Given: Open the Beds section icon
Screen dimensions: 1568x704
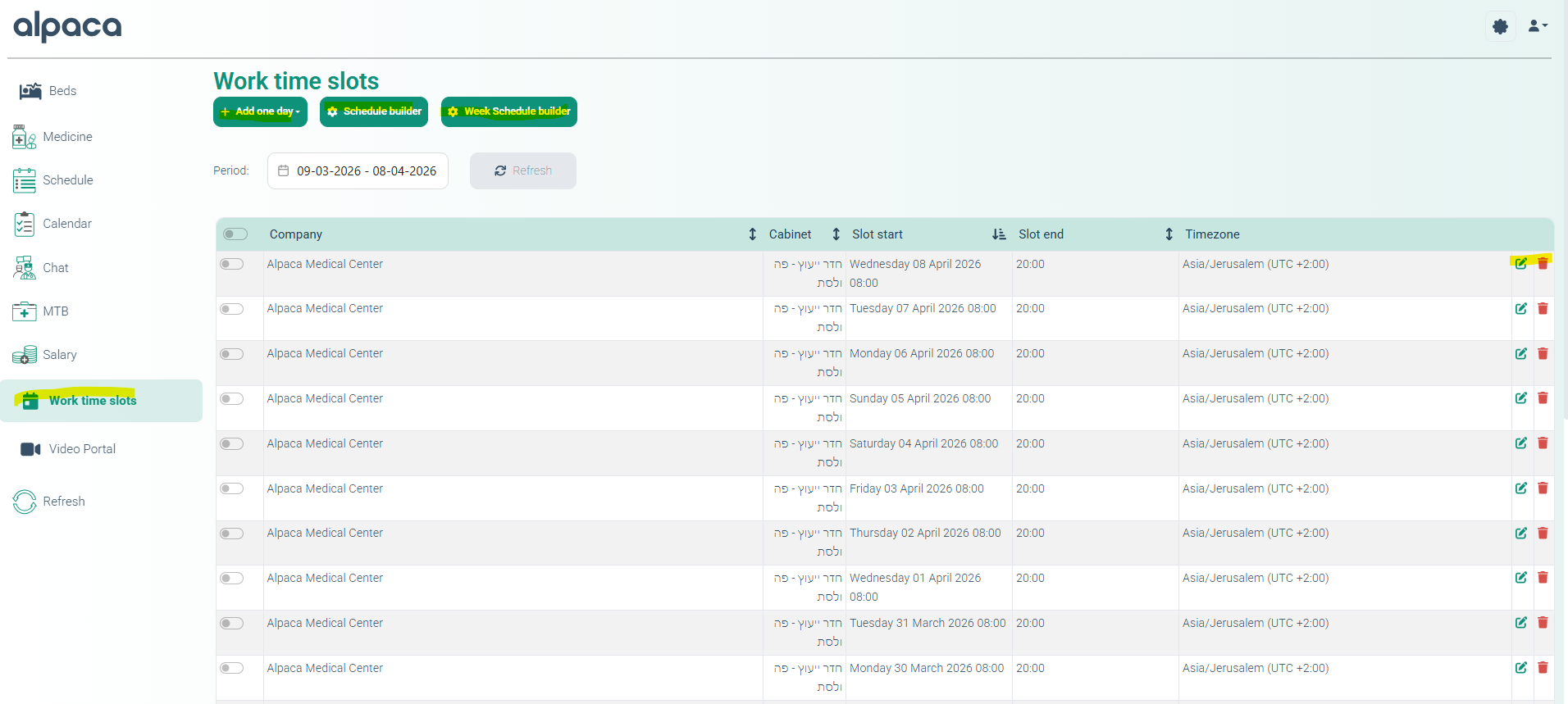Looking at the screenshot, I should click(x=30, y=91).
